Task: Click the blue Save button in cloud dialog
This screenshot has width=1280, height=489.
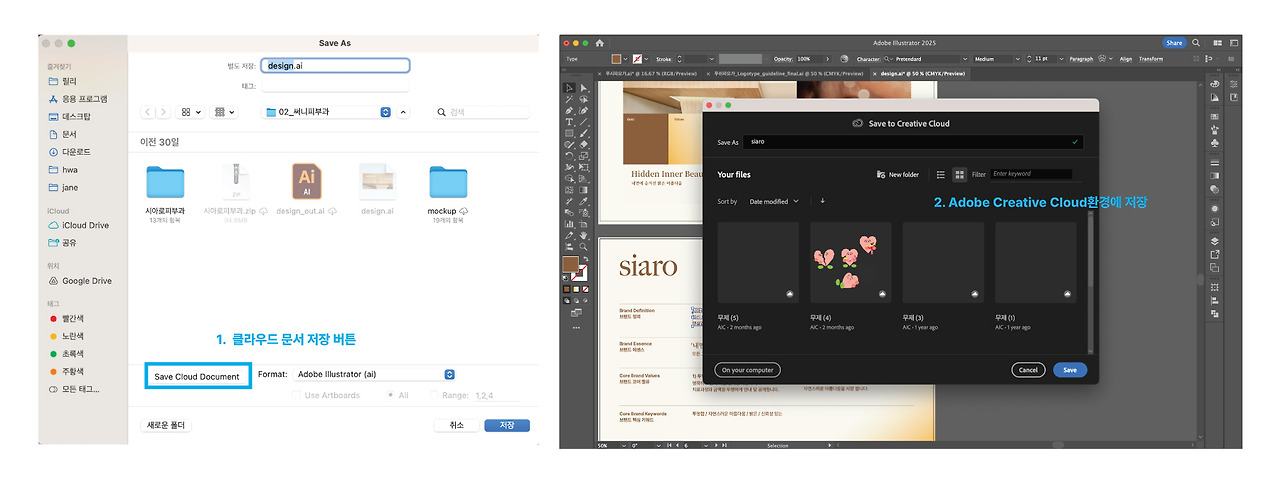Action: click(x=1070, y=370)
